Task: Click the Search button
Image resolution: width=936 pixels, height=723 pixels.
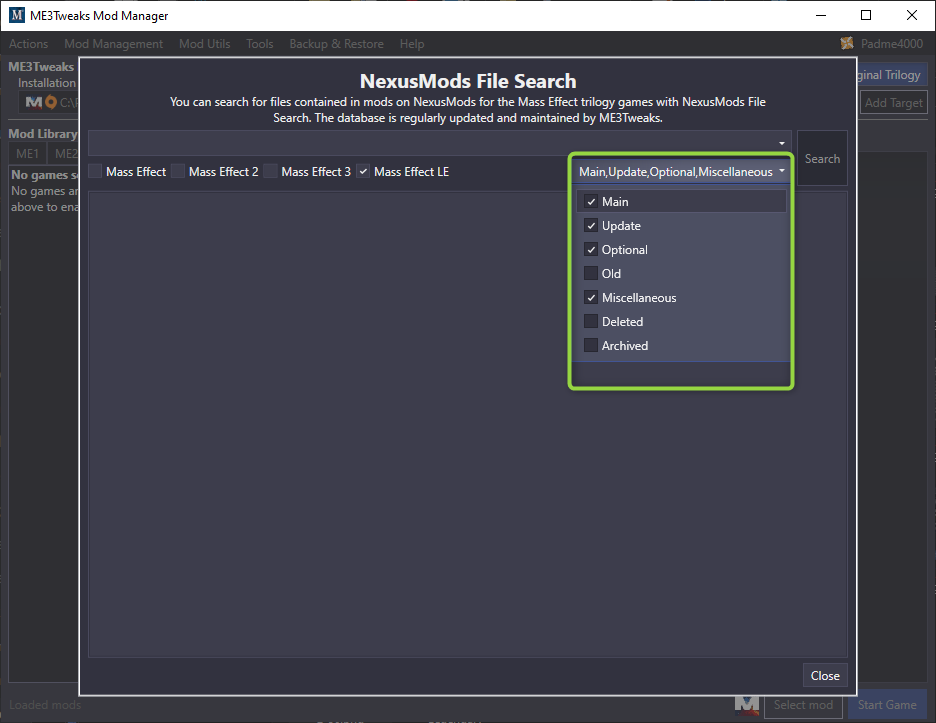Action: click(822, 158)
